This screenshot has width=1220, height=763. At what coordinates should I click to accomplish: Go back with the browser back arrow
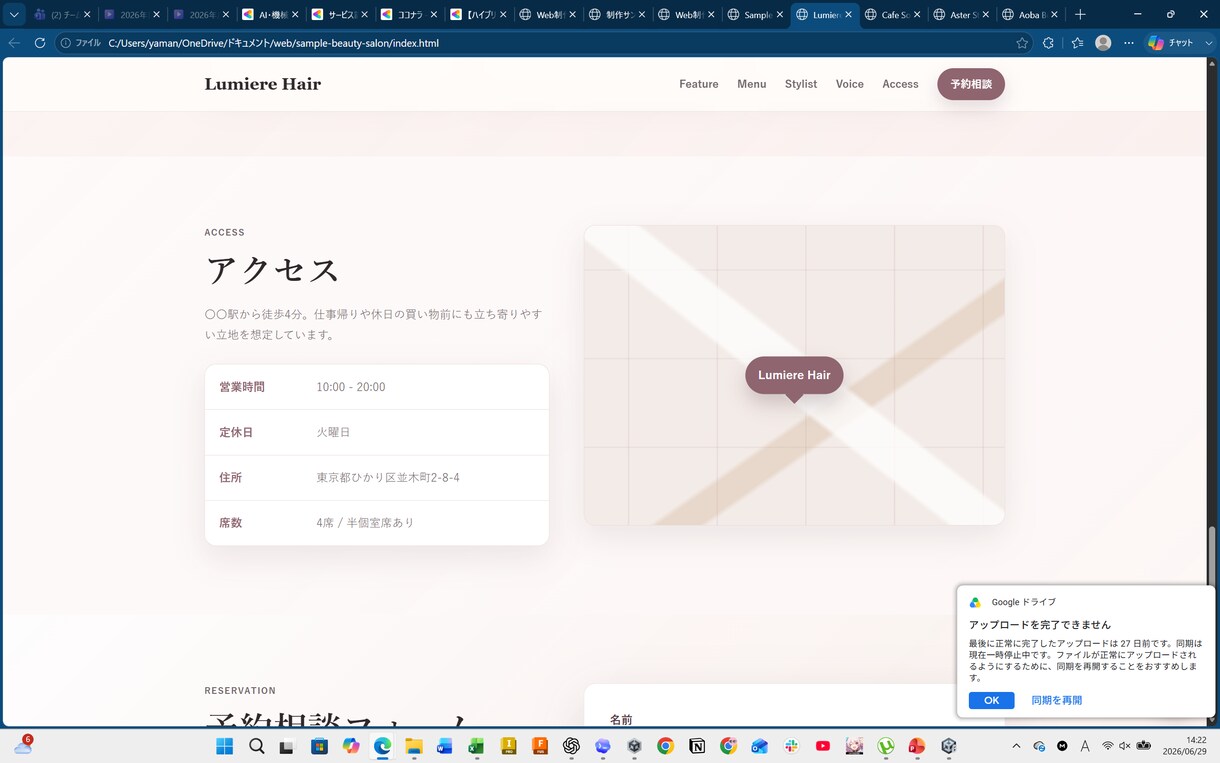tap(14, 43)
